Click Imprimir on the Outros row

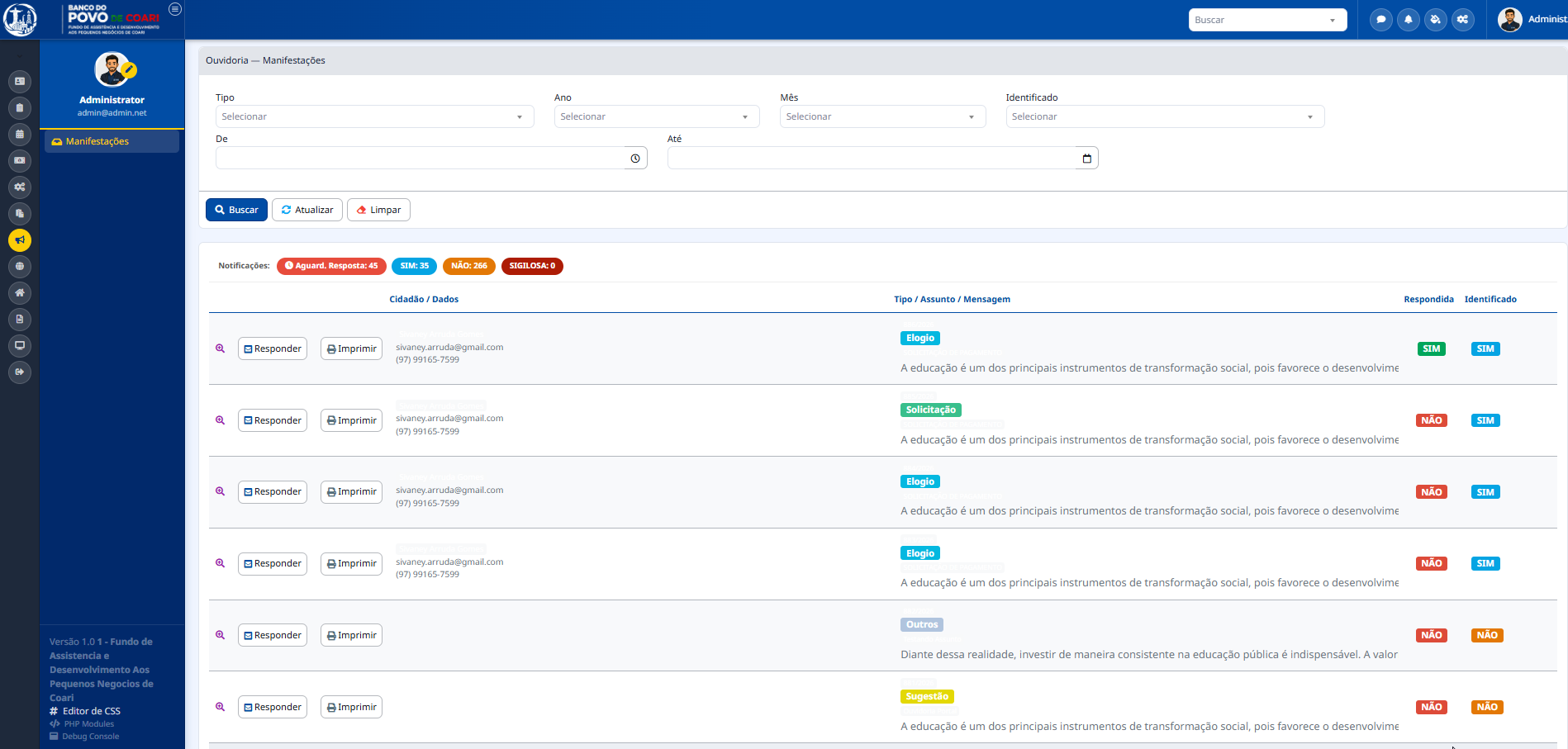click(351, 635)
